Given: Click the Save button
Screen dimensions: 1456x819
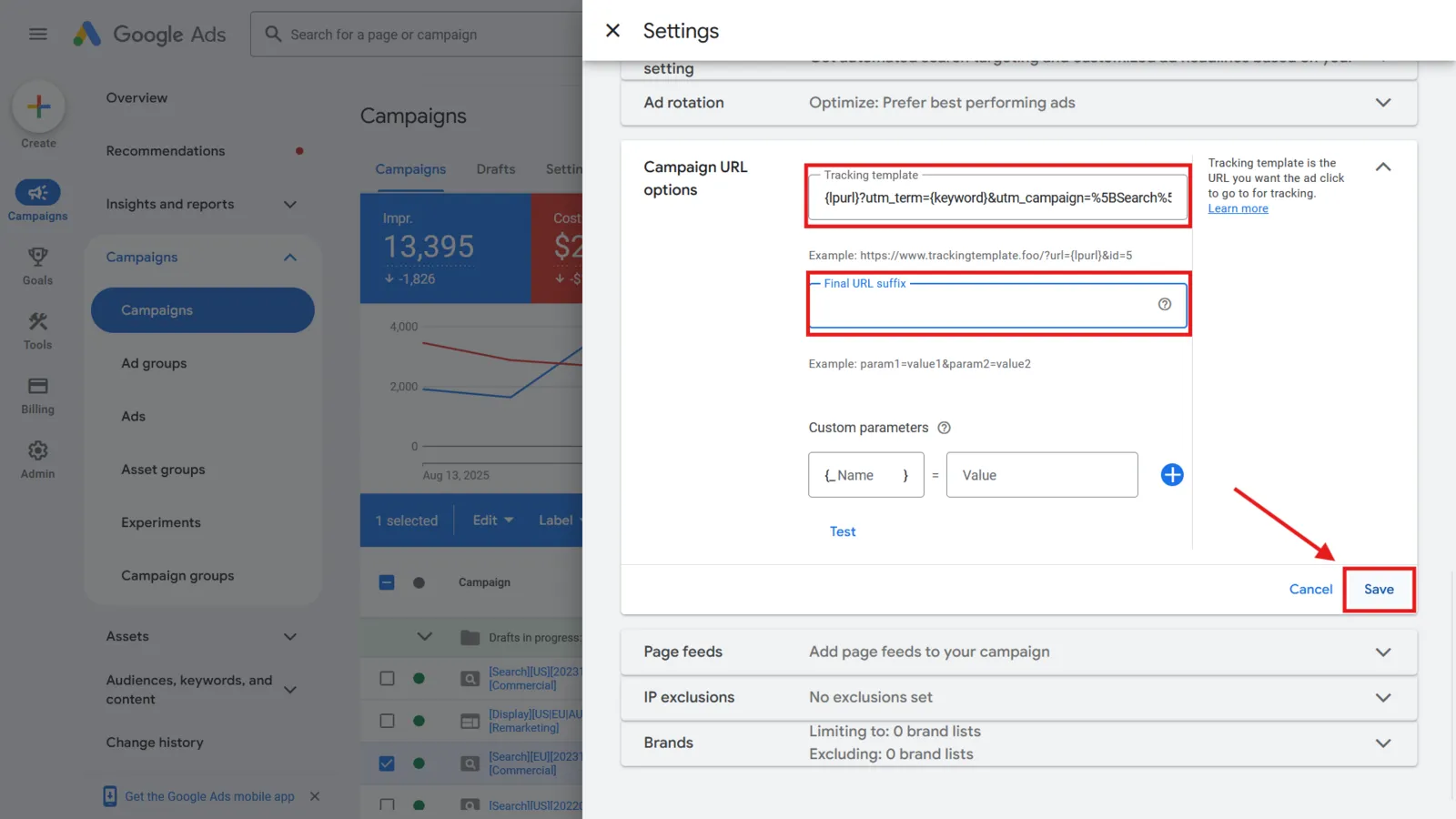Looking at the screenshot, I should click(1379, 590).
